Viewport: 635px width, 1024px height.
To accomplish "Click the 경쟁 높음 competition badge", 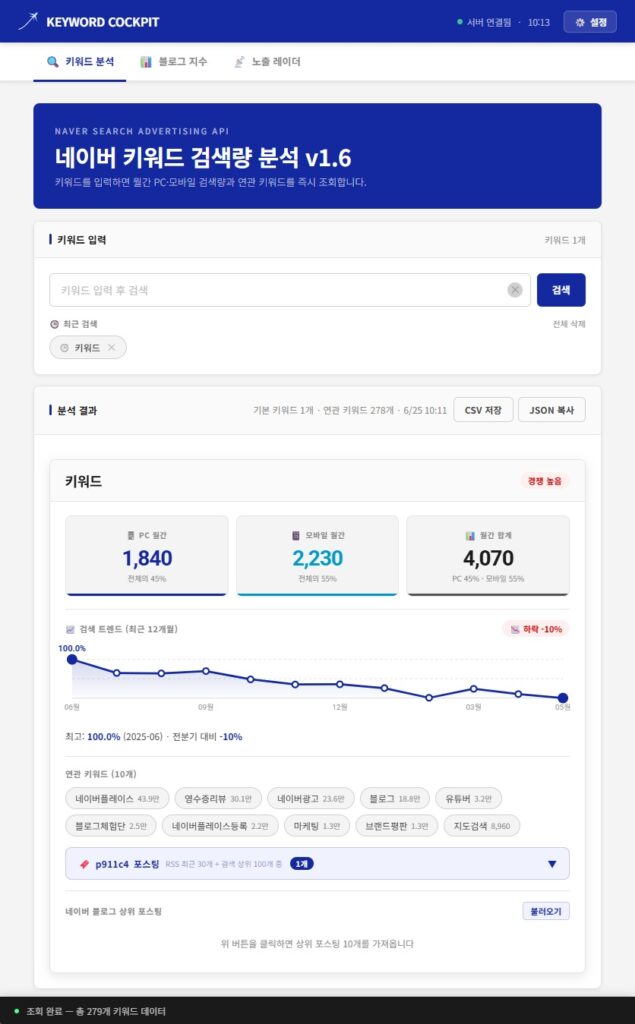I will 544,481.
